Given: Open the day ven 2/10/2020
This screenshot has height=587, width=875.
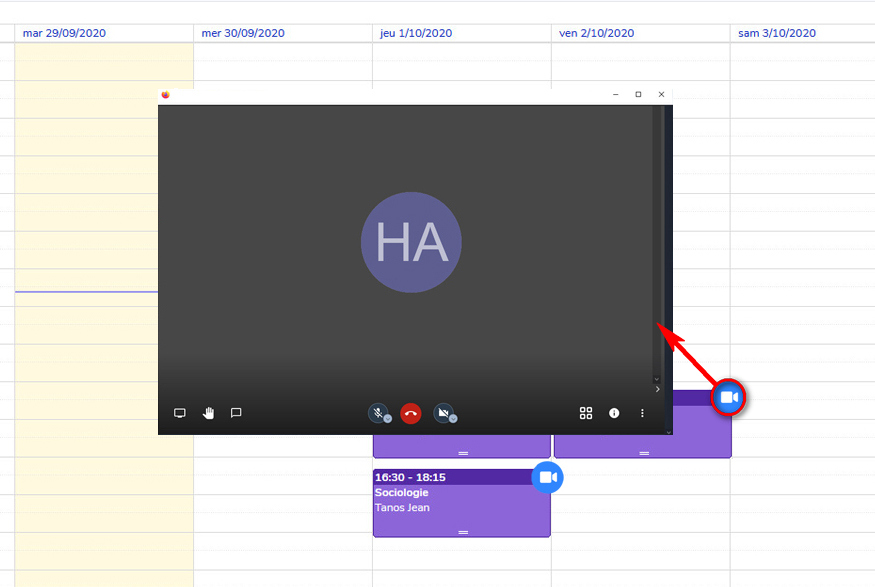Looking at the screenshot, I should (x=597, y=33).
